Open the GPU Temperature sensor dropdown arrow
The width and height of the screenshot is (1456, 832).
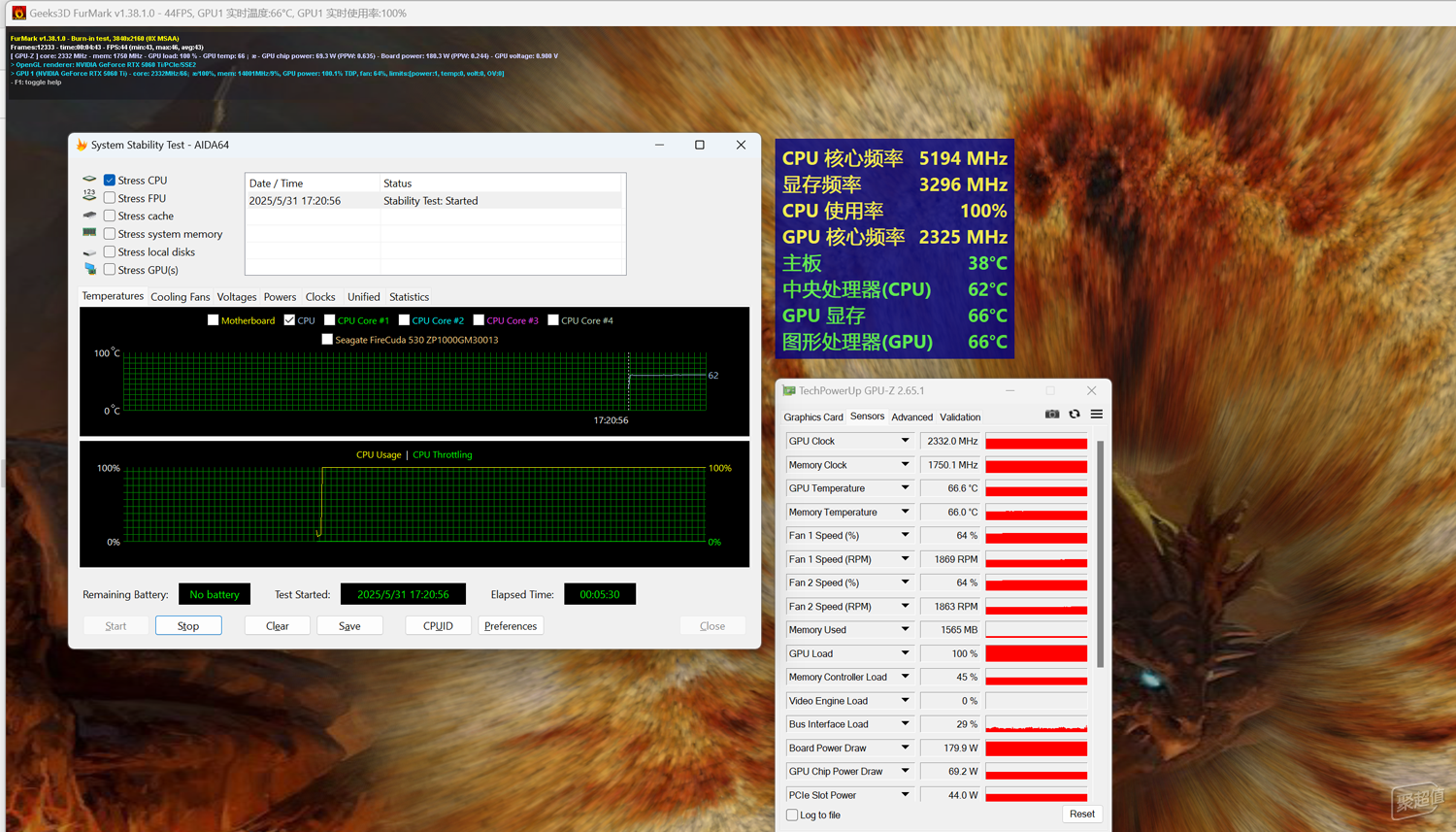point(905,488)
